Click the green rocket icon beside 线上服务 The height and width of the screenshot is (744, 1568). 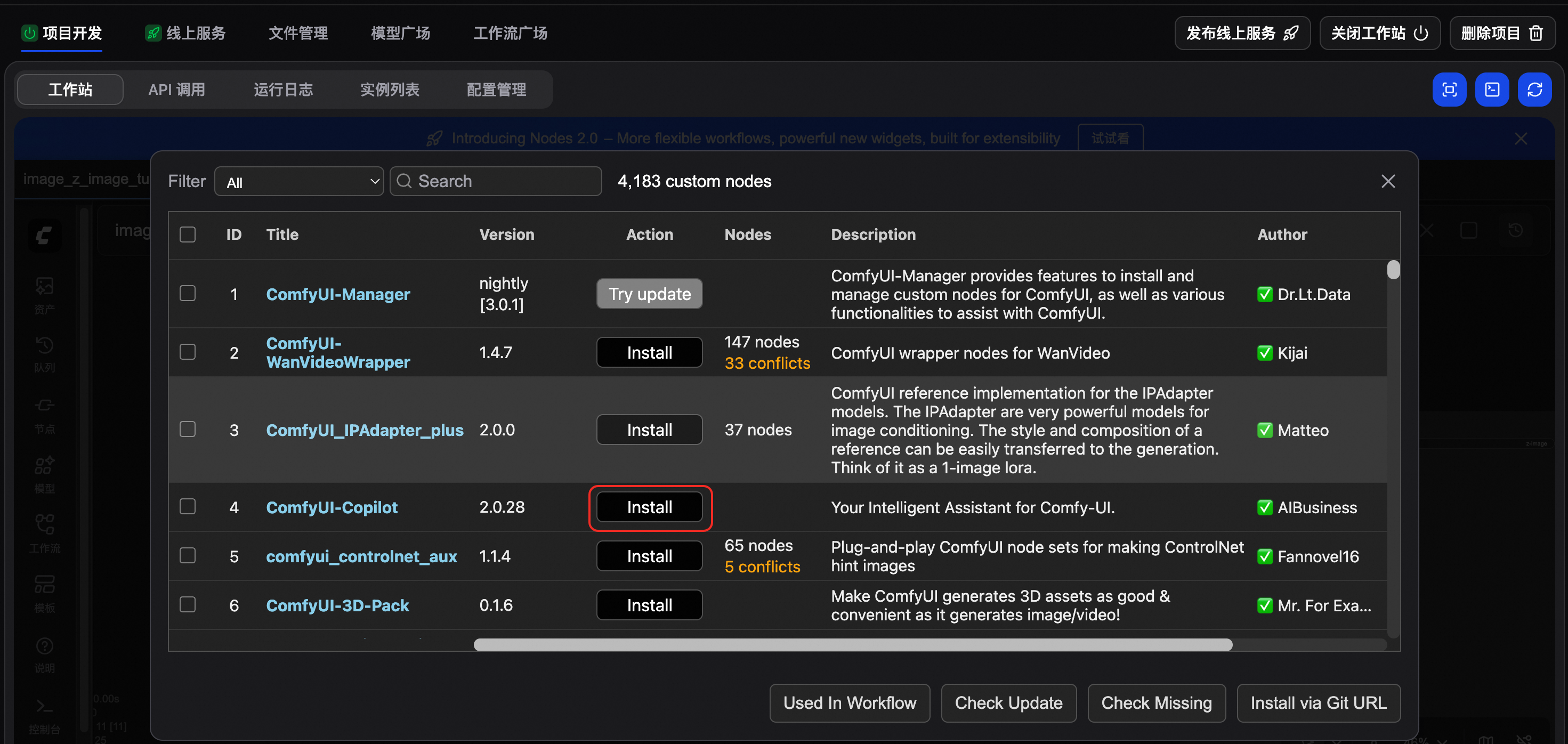tap(153, 33)
